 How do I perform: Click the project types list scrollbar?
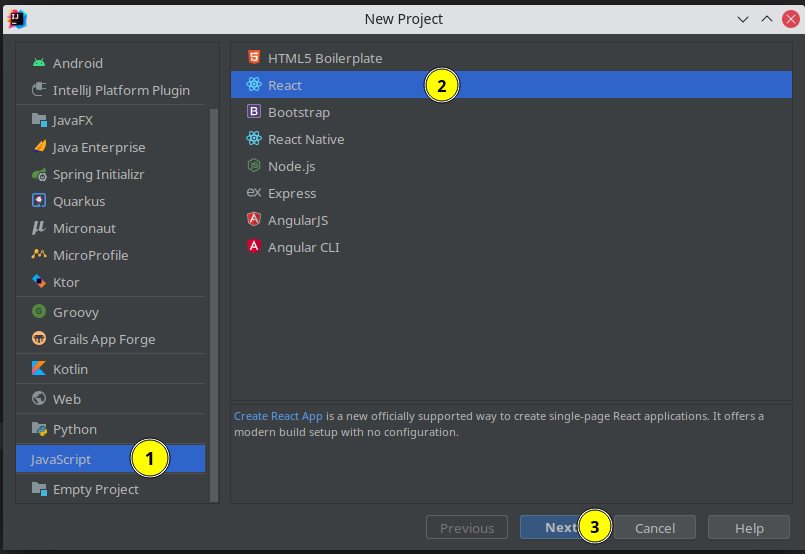[x=213, y=300]
